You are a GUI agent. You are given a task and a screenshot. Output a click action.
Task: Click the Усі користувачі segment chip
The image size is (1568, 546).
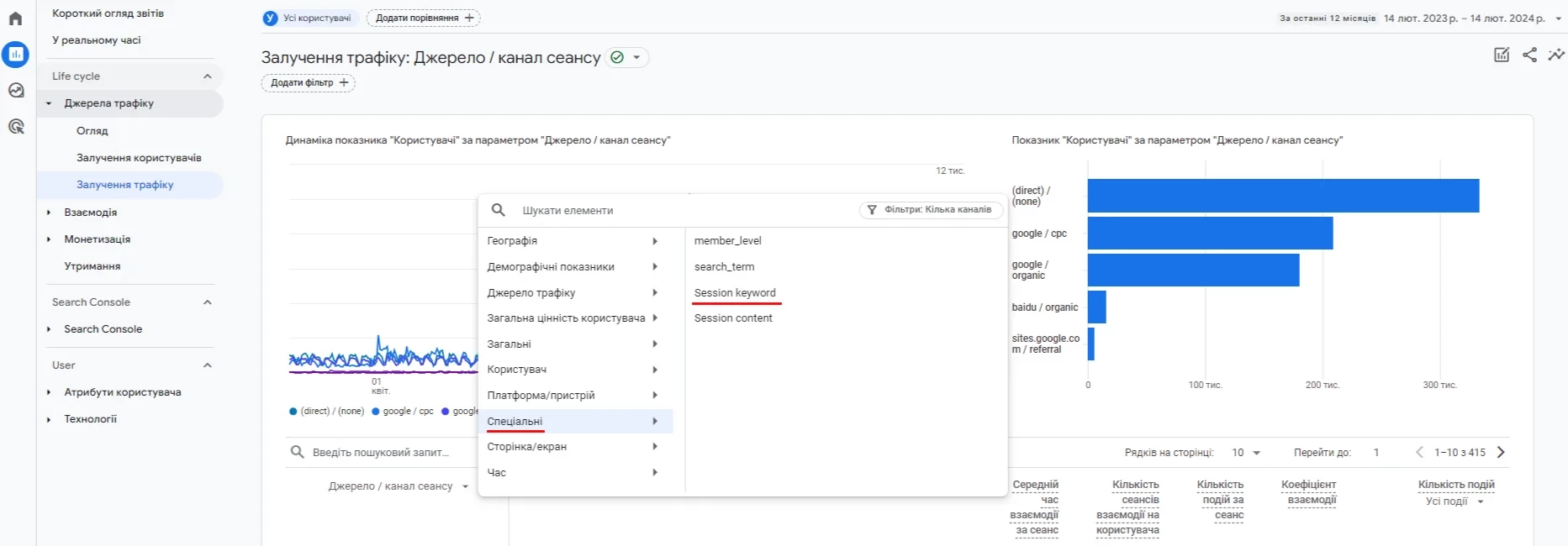[310, 18]
